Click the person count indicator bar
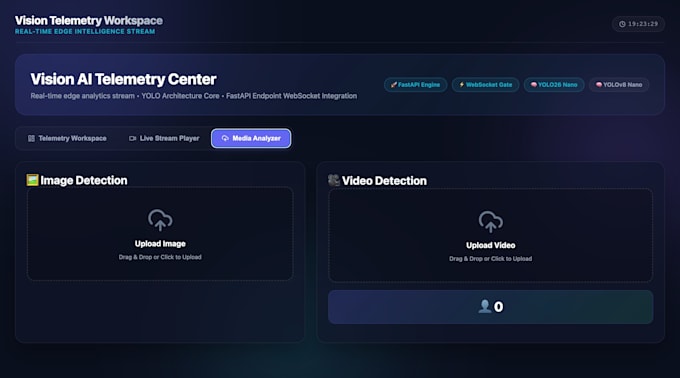680x378 pixels. point(490,307)
